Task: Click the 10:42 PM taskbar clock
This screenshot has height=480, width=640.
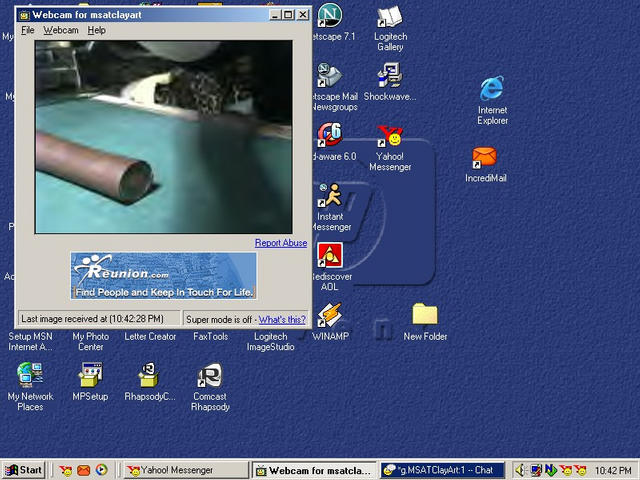Action: (x=613, y=471)
